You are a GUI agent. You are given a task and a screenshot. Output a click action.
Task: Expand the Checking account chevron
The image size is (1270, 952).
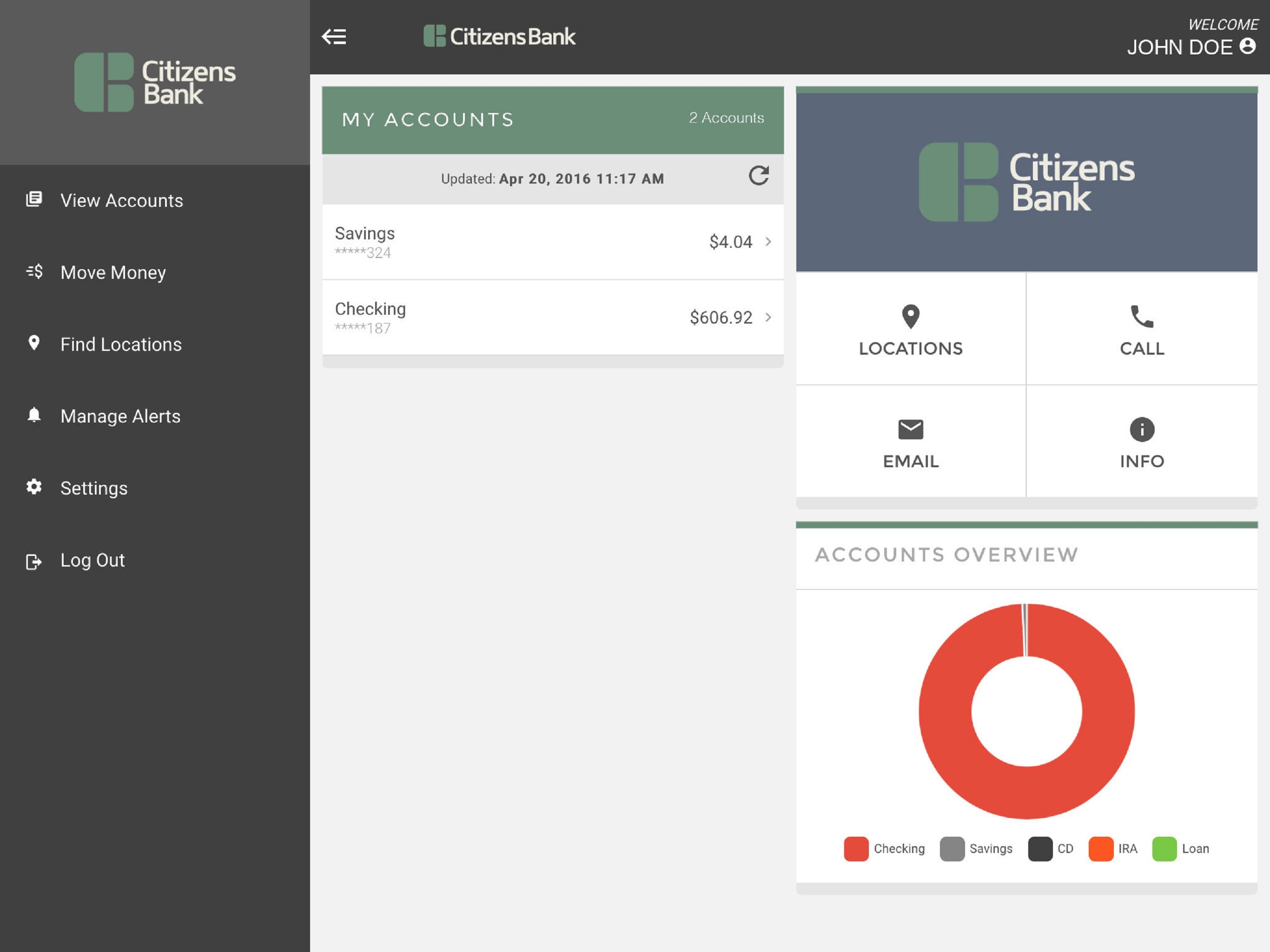point(767,317)
